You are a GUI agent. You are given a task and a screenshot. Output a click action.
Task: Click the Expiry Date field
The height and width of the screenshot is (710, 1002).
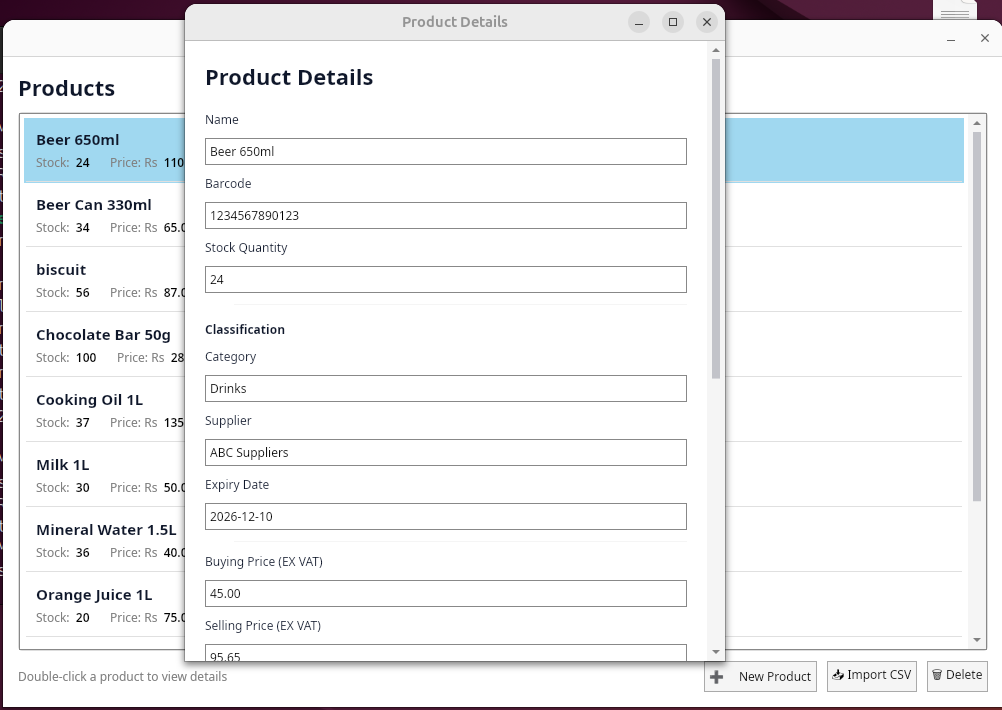(445, 517)
